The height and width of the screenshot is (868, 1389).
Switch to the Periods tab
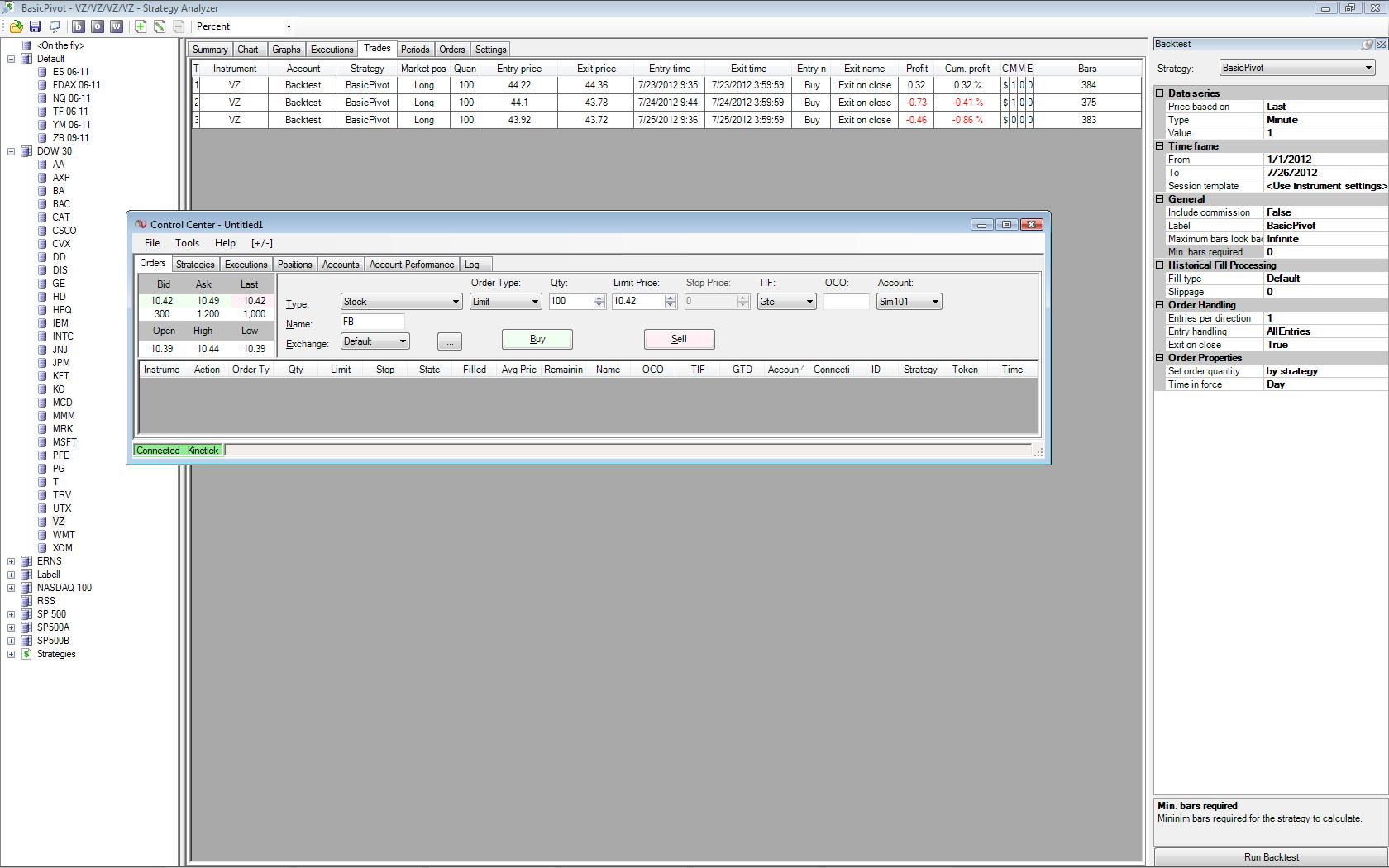(415, 50)
